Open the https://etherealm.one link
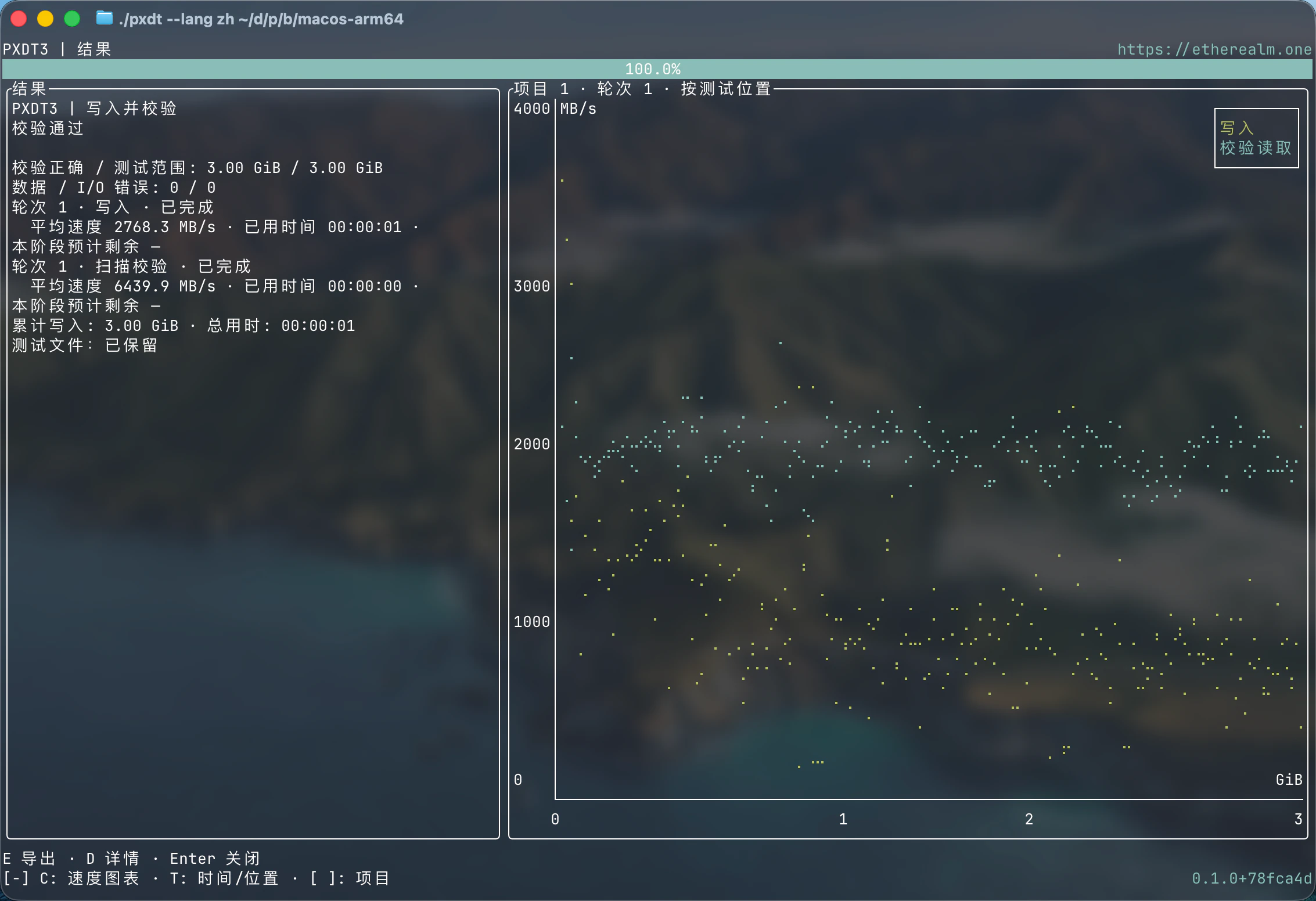The height and width of the screenshot is (901, 1316). click(x=1214, y=49)
